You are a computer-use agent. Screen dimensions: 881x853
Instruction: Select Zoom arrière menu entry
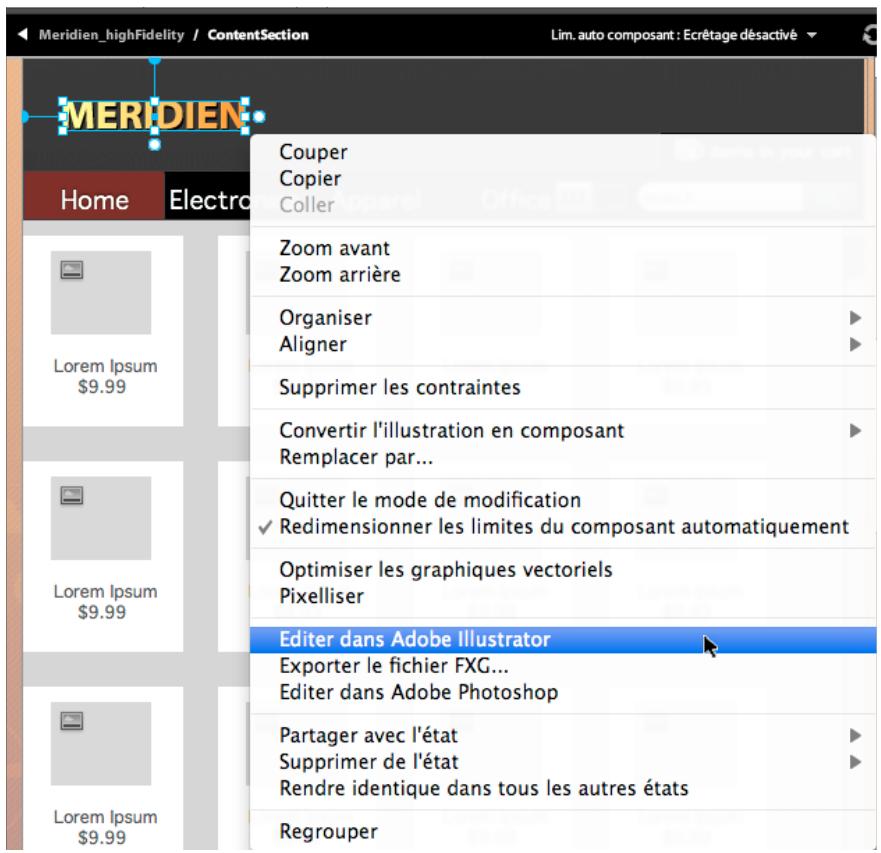point(563,274)
